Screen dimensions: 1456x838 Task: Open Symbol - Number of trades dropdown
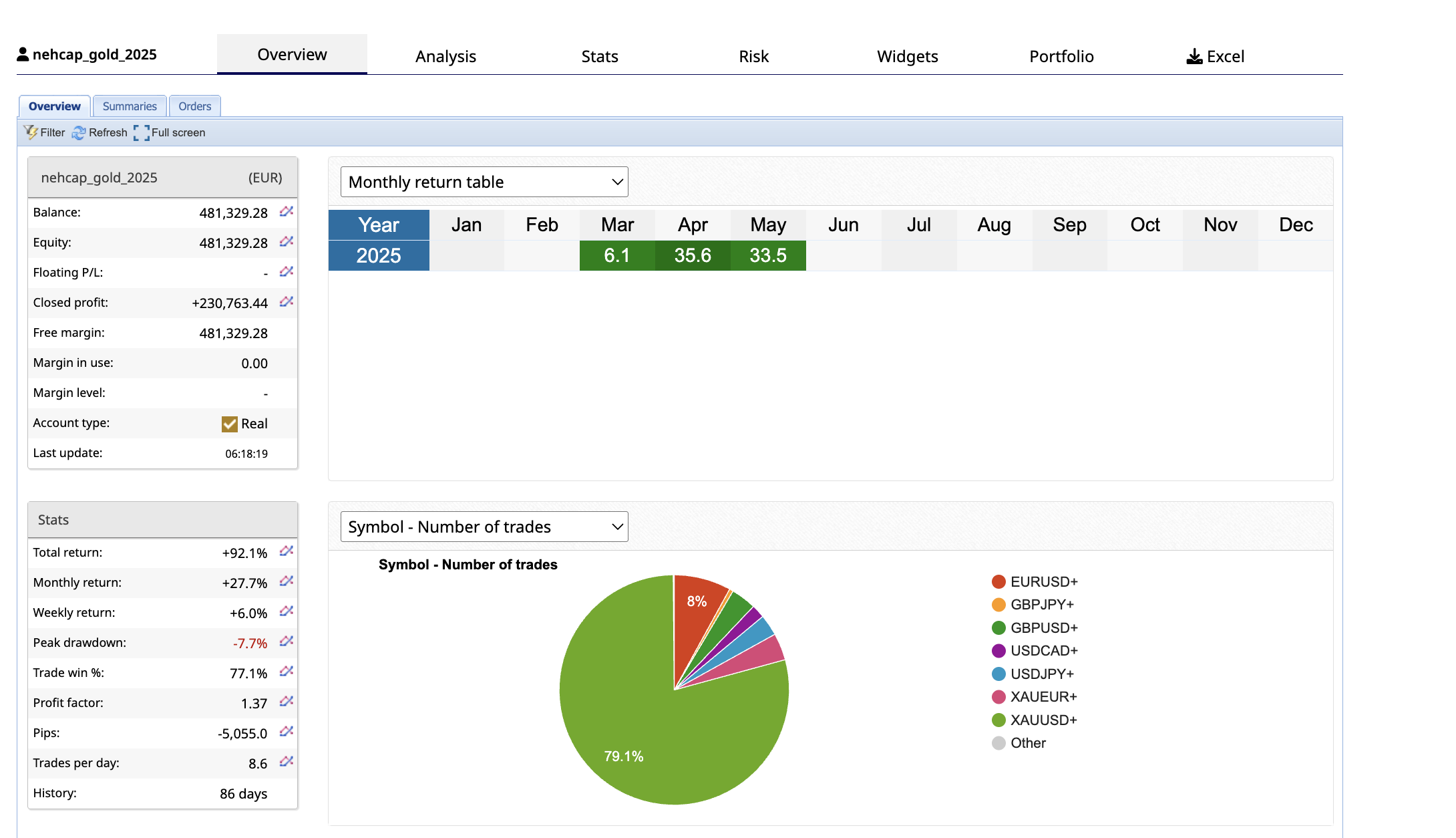pyautogui.click(x=484, y=527)
